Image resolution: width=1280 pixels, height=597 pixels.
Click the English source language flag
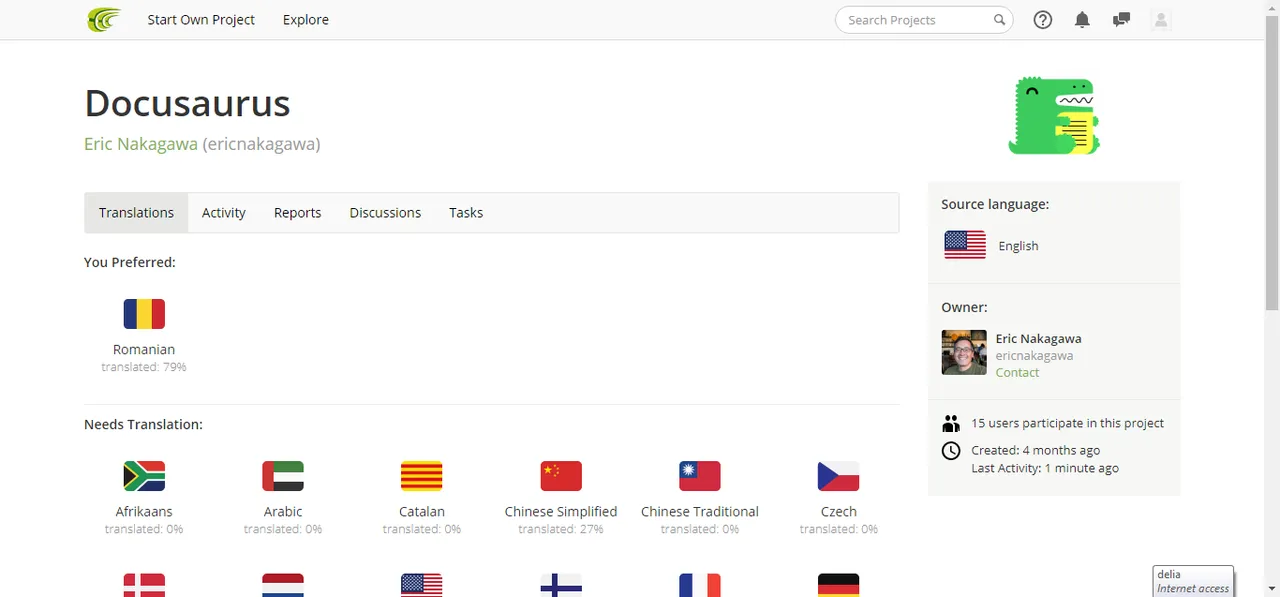965,245
